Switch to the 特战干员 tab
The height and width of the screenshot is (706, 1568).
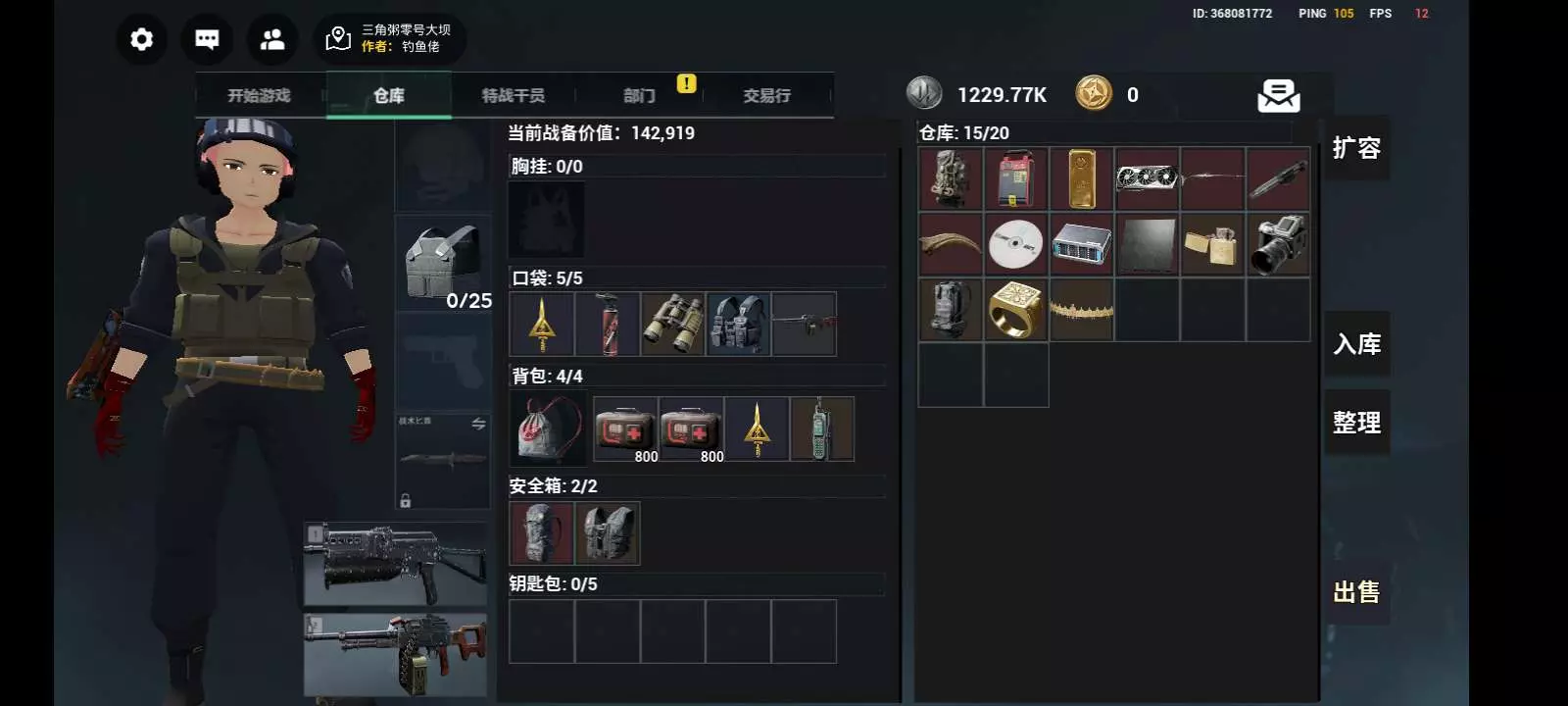click(x=513, y=96)
